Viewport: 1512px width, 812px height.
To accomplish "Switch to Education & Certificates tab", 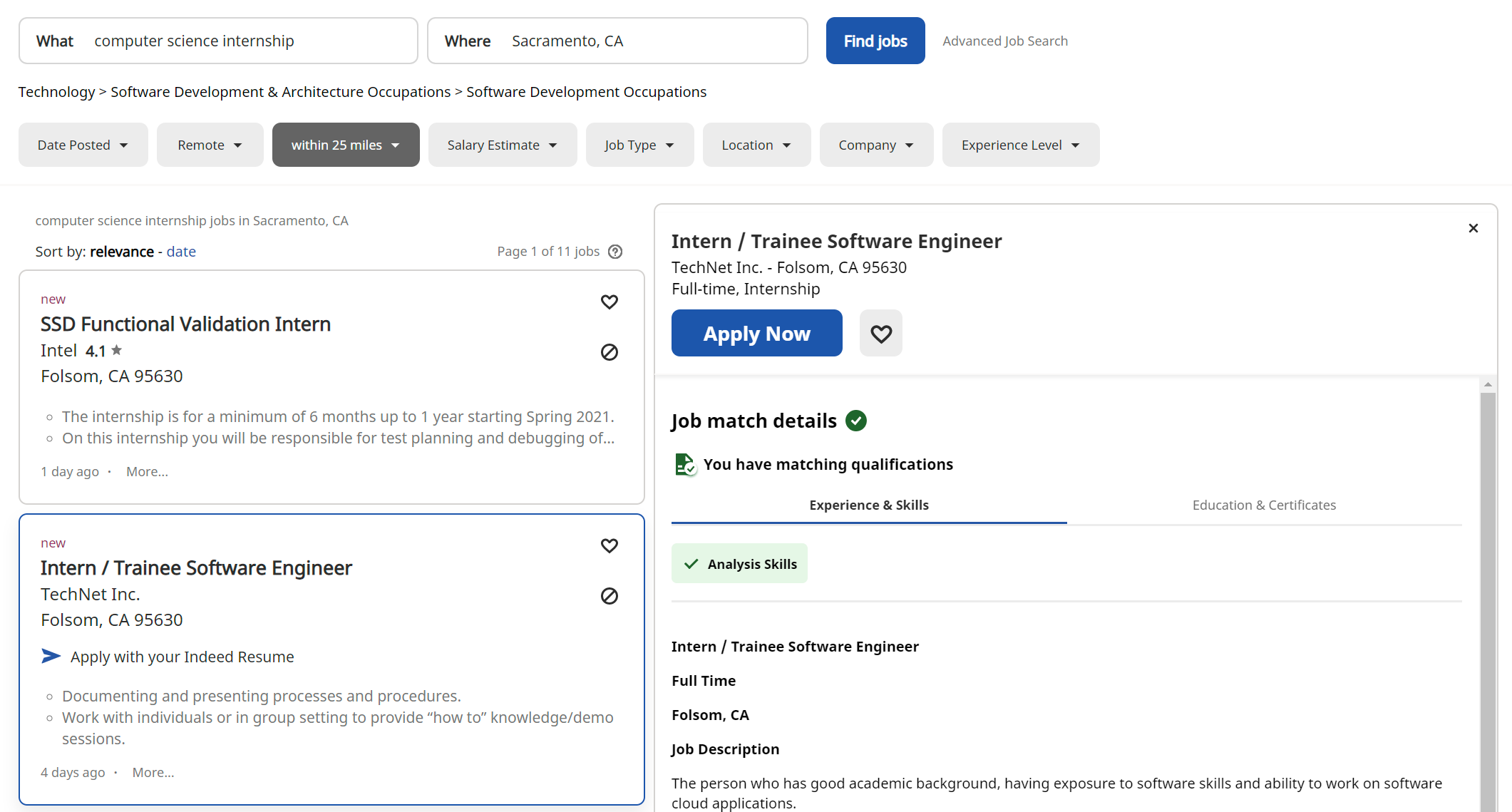I will tap(1264, 505).
